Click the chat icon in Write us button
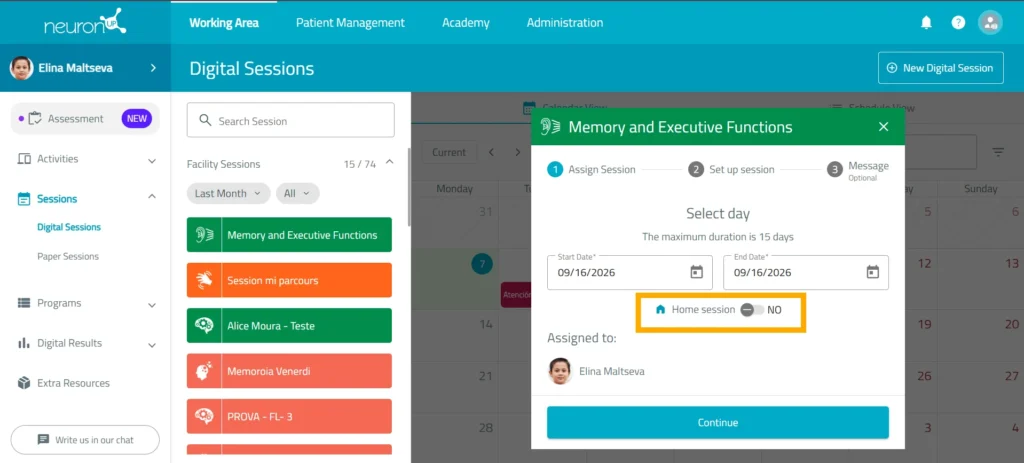The image size is (1024, 463). pos(43,439)
